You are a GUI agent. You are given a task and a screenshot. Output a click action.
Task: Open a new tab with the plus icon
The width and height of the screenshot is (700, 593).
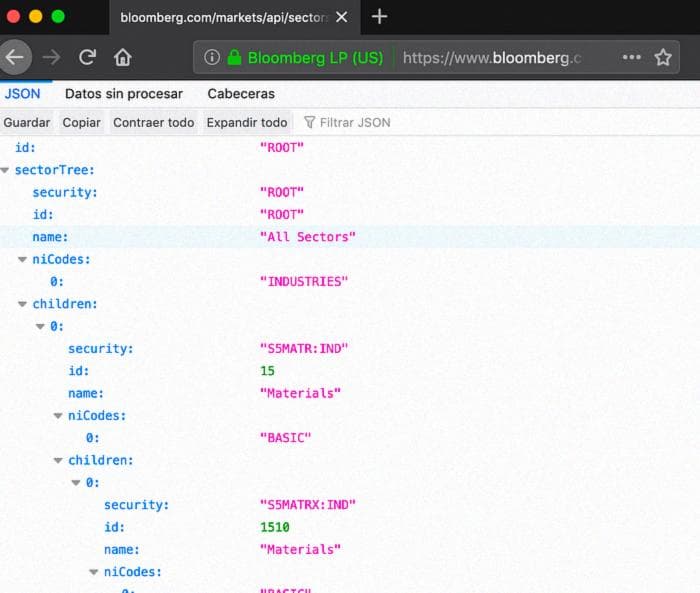[379, 17]
